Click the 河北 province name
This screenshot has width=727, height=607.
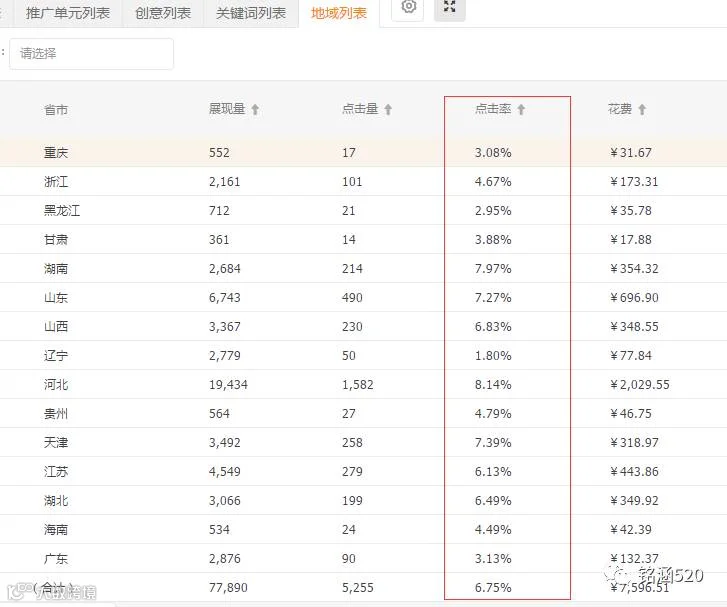click(x=56, y=384)
